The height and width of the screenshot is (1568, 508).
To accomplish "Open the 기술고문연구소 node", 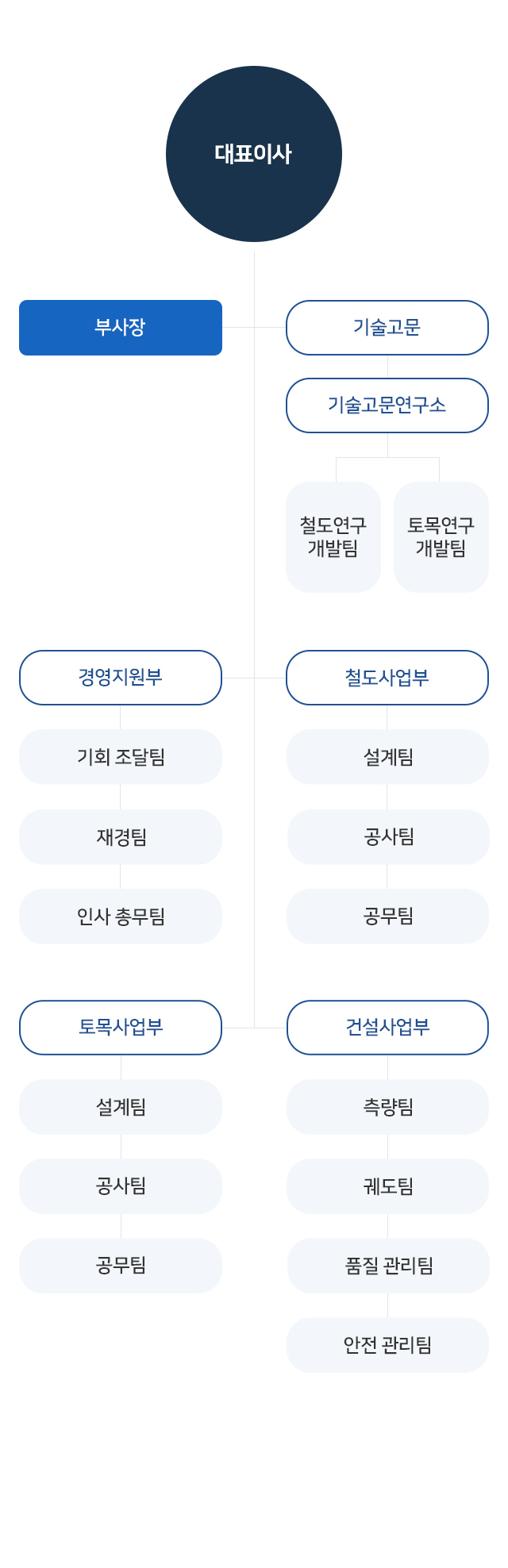I will 387,405.
